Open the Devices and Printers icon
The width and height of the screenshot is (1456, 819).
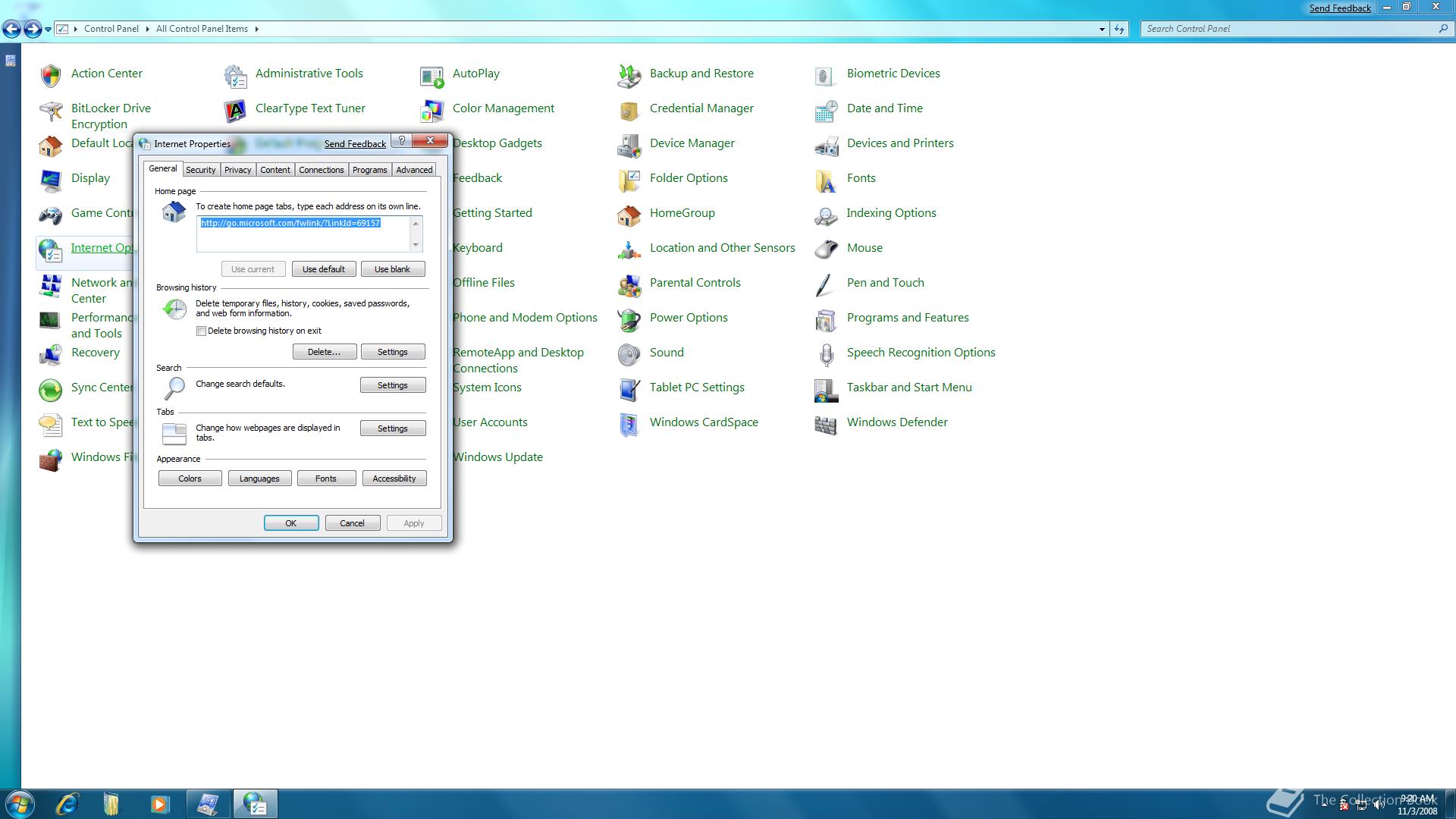(x=827, y=145)
